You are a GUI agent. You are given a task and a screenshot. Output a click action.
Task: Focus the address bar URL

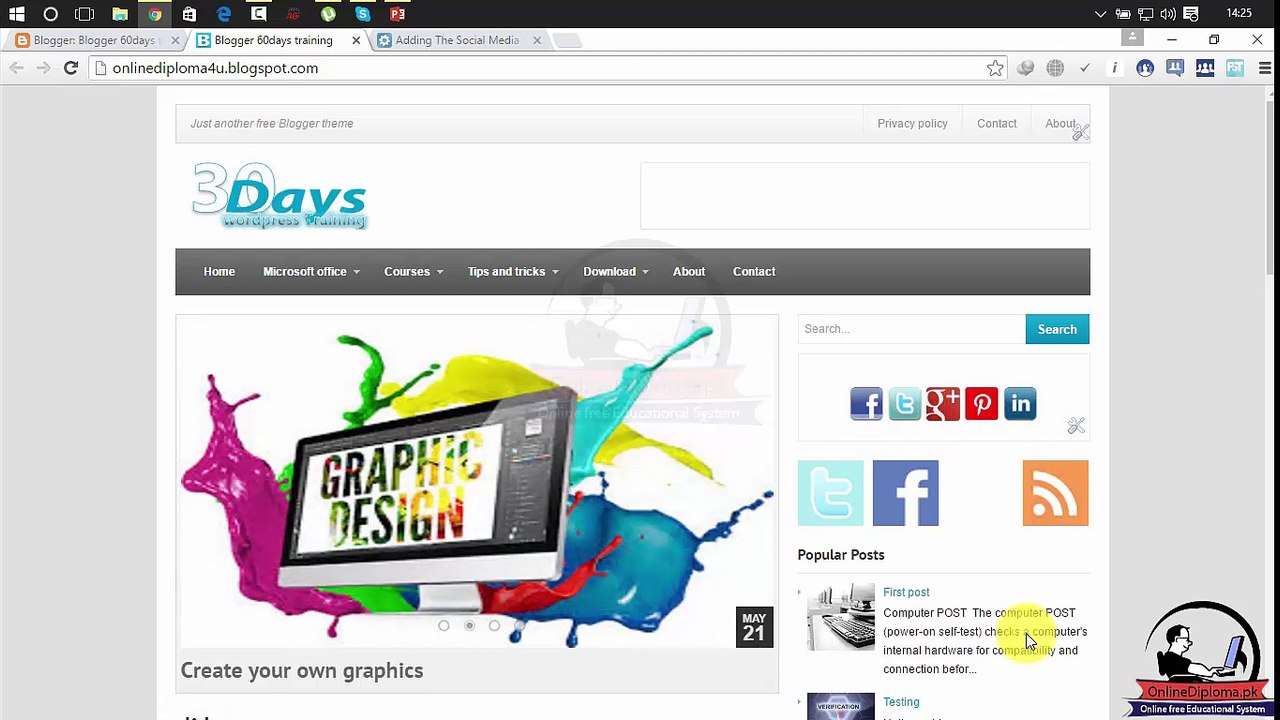[215, 68]
